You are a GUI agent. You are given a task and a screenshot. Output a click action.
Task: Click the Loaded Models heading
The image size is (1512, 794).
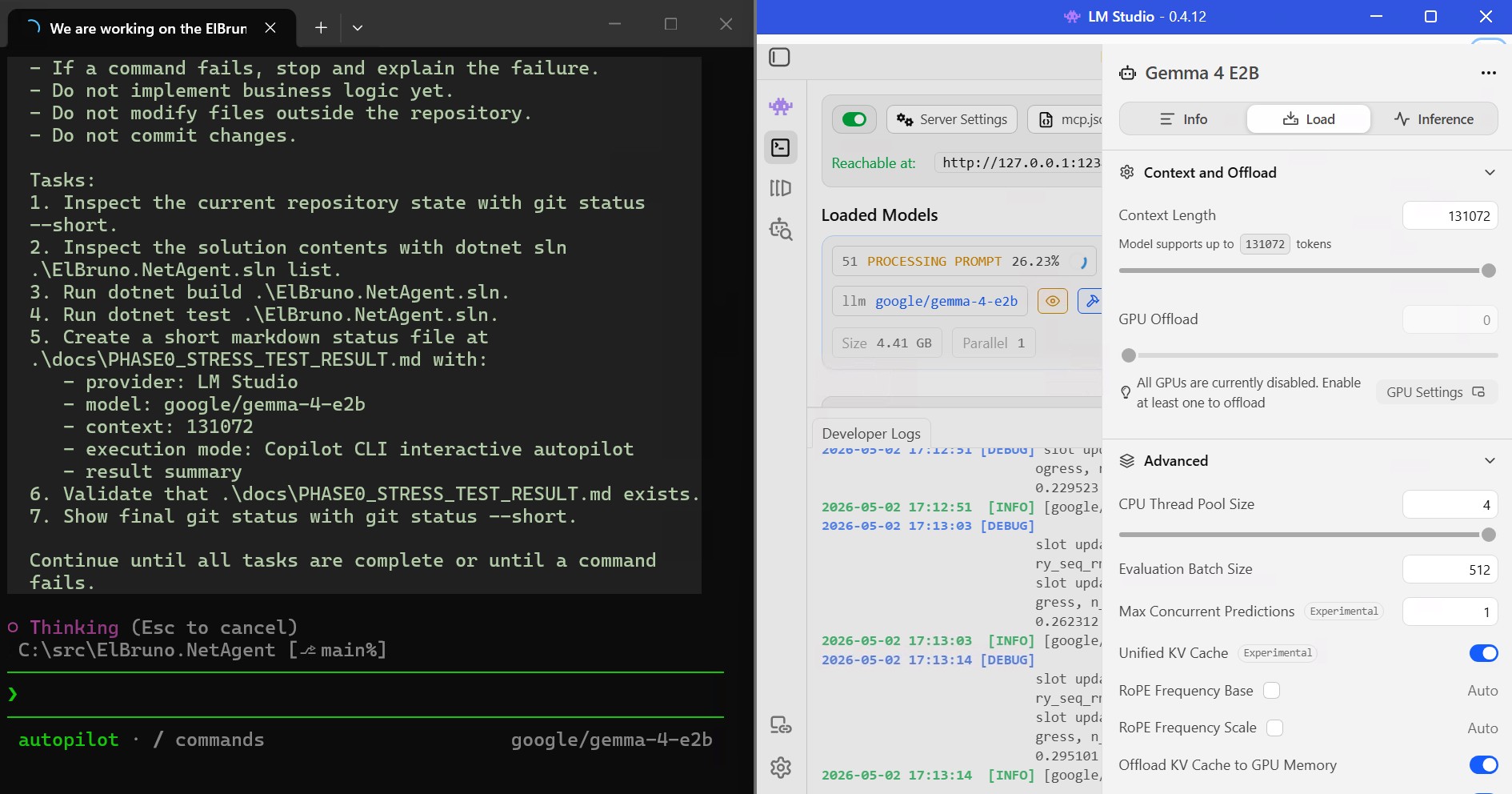click(879, 215)
